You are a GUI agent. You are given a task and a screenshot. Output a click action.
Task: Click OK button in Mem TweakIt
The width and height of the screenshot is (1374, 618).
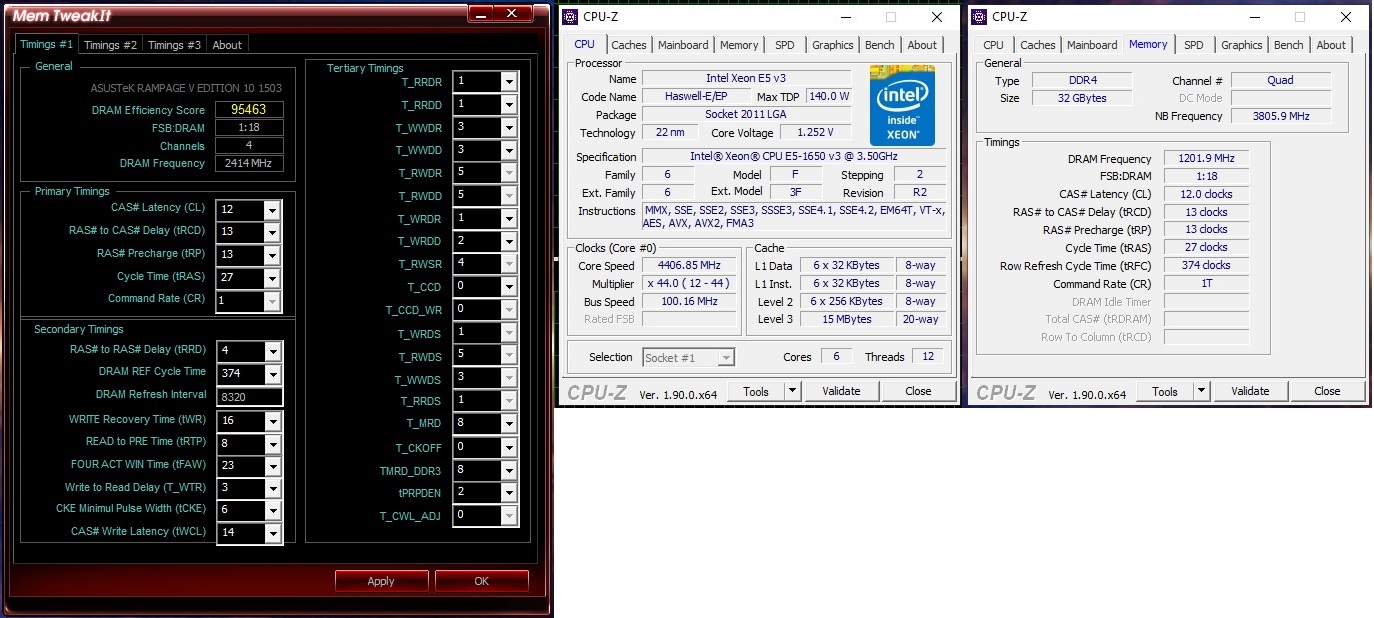481,581
